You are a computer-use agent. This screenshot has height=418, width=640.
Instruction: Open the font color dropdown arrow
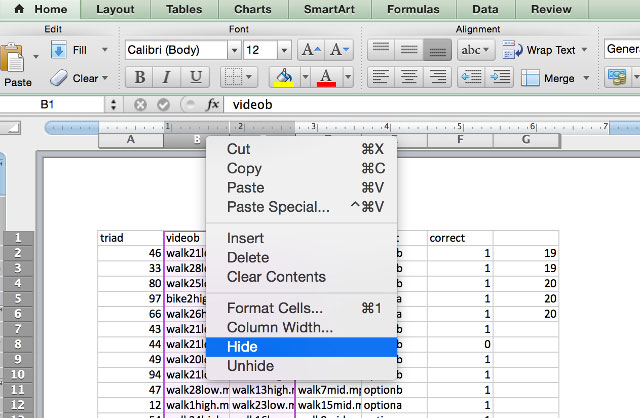(348, 77)
